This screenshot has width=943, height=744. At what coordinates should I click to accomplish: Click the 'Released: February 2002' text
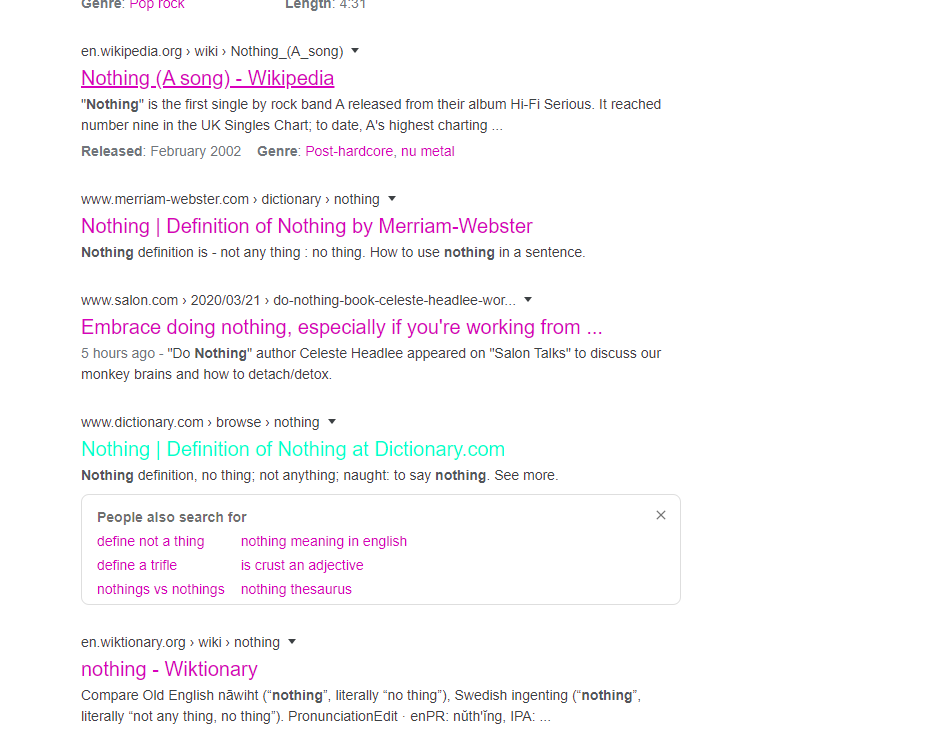[x=161, y=151]
